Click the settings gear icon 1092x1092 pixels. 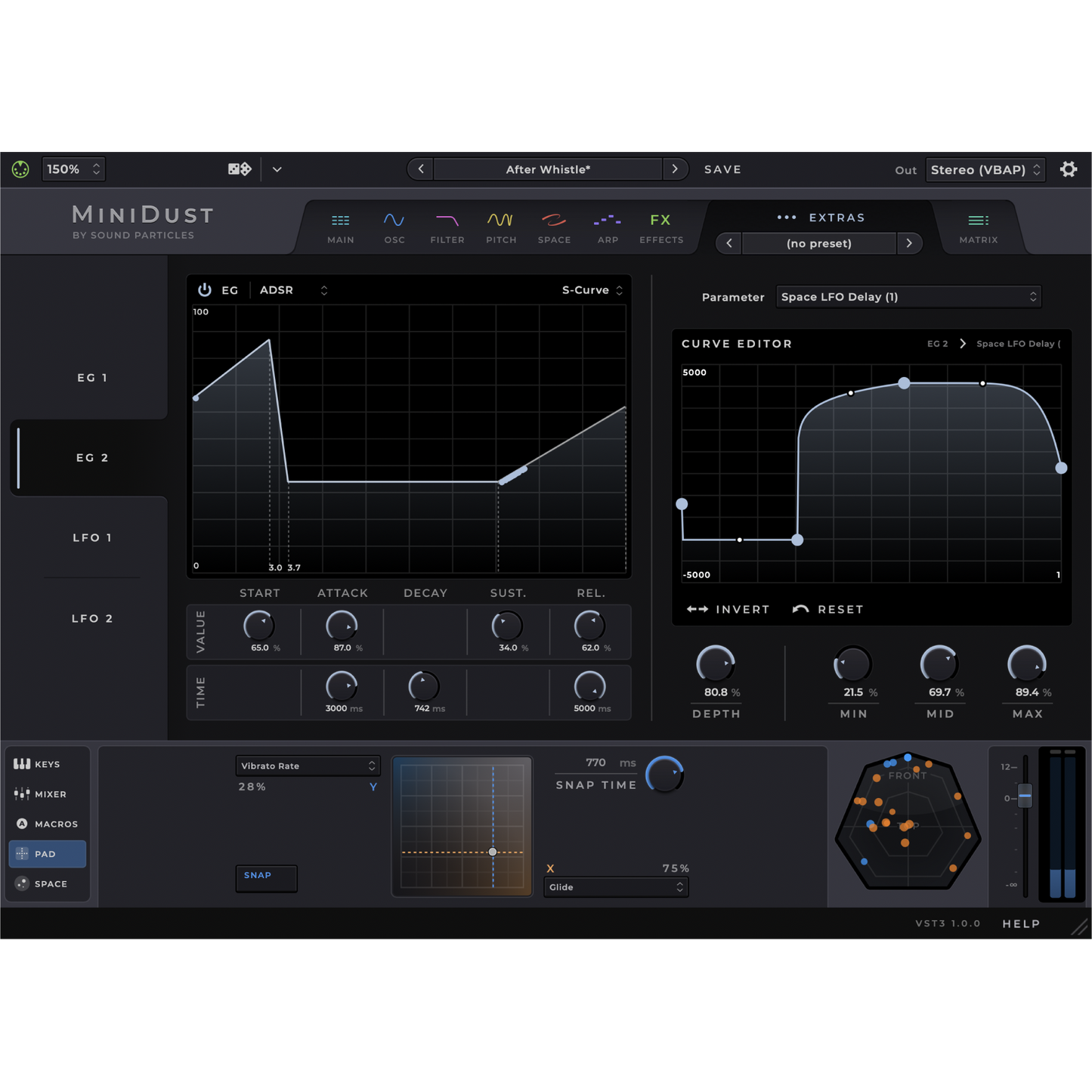tap(1068, 169)
